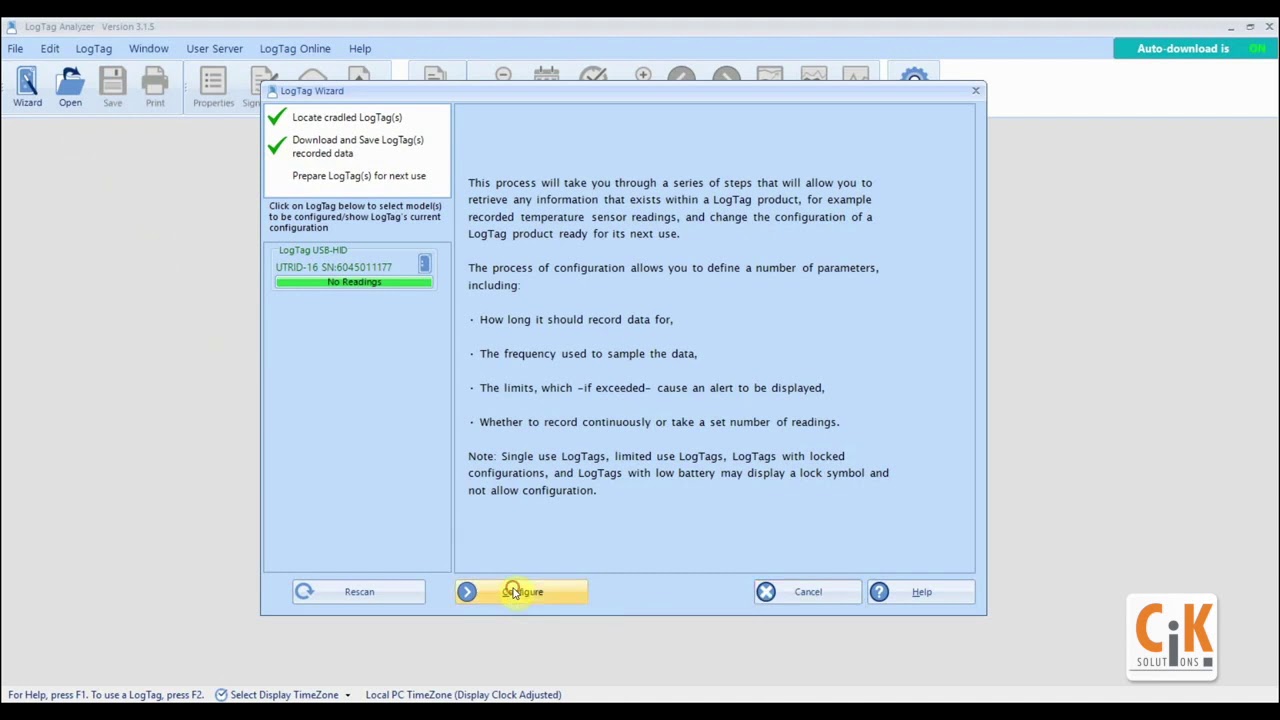This screenshot has width=1280, height=720.
Task: Minimize the LogTag Analyzer window
Action: coord(1231,27)
